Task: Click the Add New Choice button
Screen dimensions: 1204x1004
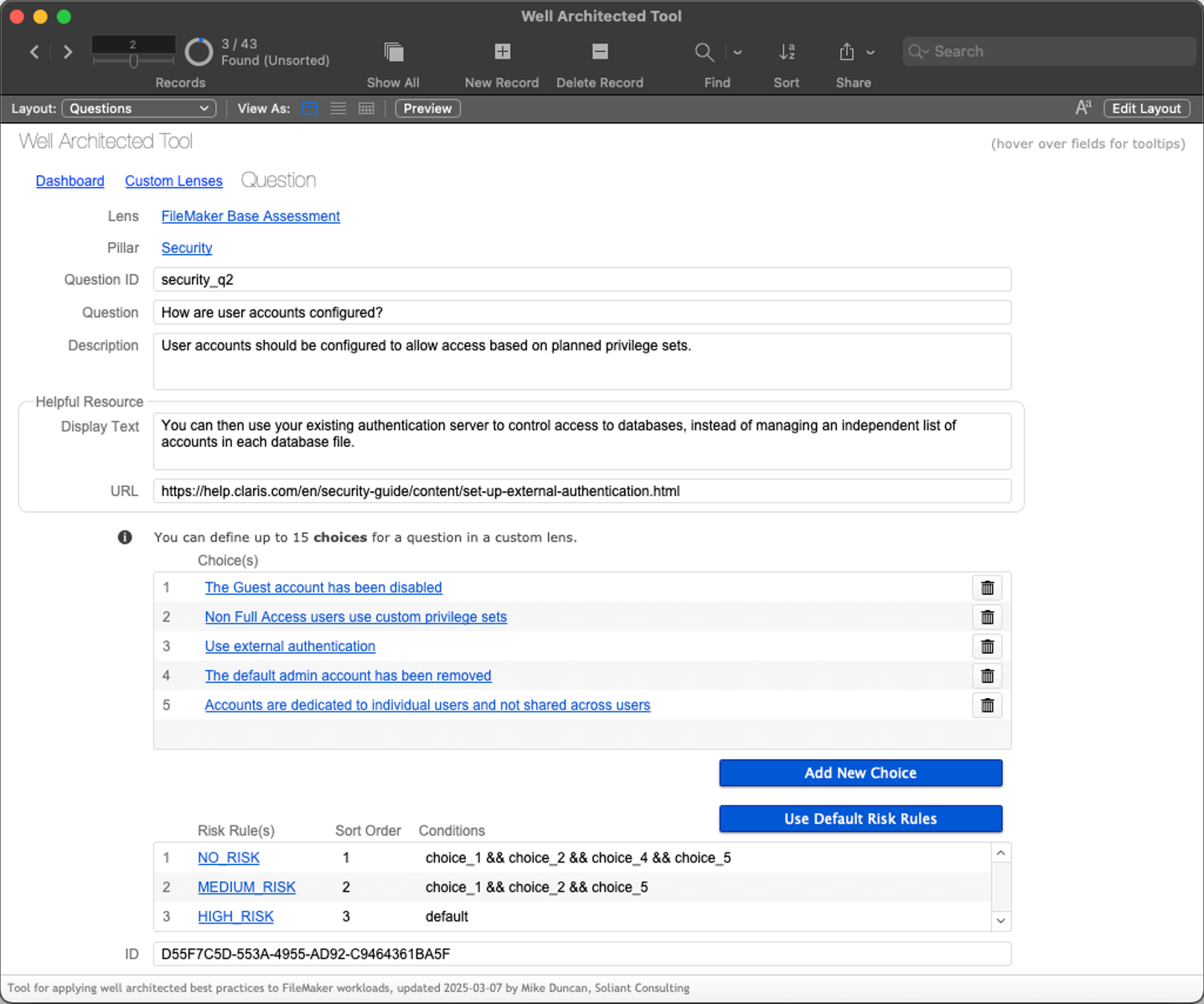Action: pos(860,773)
